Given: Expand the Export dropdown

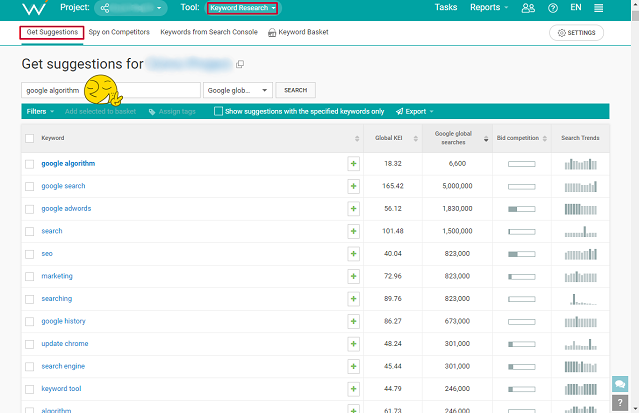Looking at the screenshot, I should tap(414, 111).
